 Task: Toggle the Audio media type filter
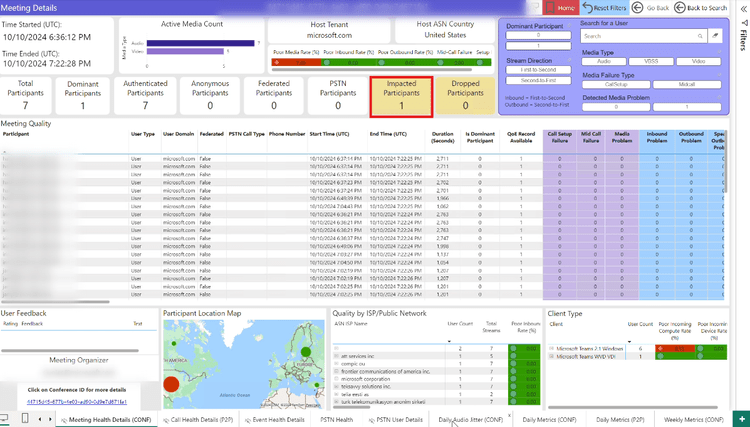click(x=603, y=61)
